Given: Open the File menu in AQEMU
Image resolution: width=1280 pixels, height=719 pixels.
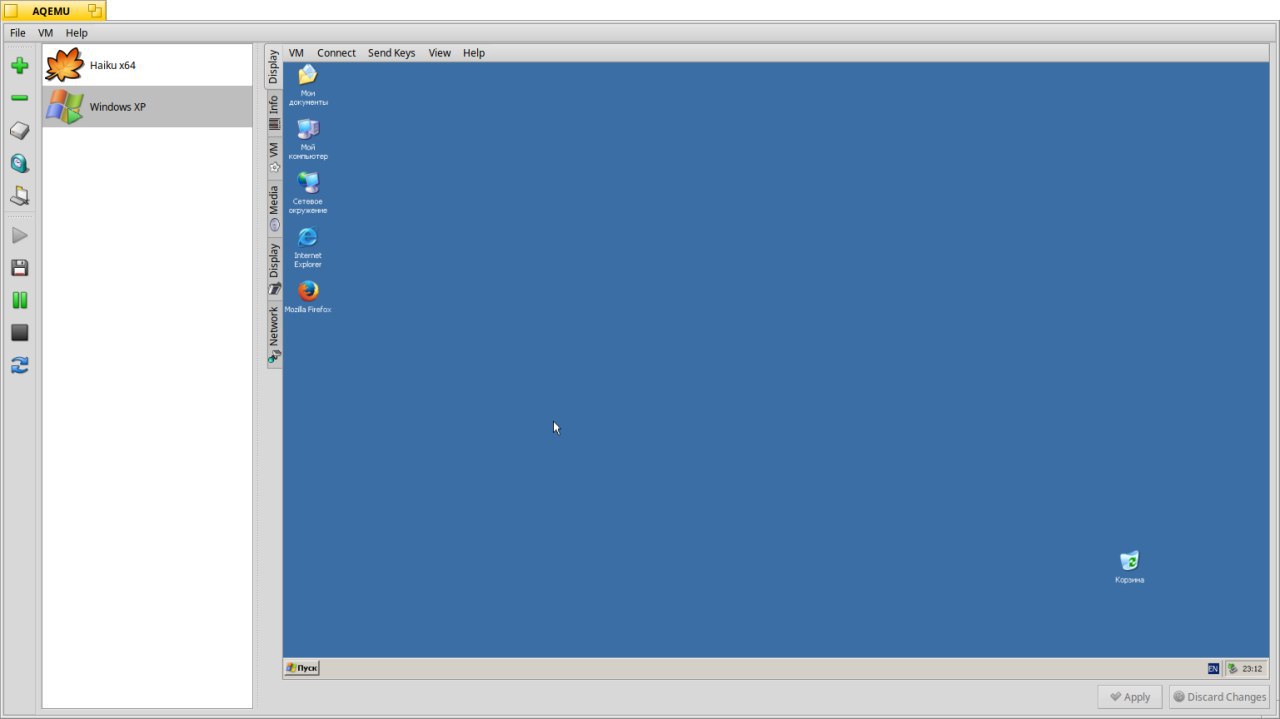Looking at the screenshot, I should (x=18, y=32).
